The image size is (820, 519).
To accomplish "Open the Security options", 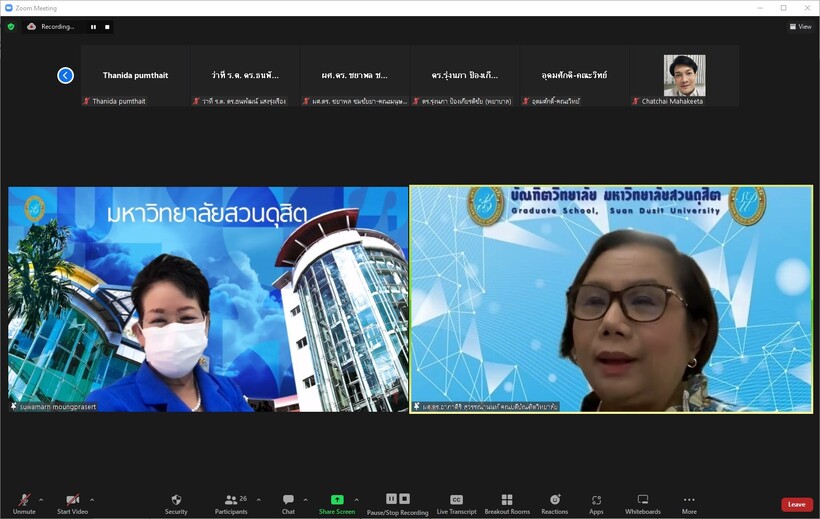I will pos(176,501).
